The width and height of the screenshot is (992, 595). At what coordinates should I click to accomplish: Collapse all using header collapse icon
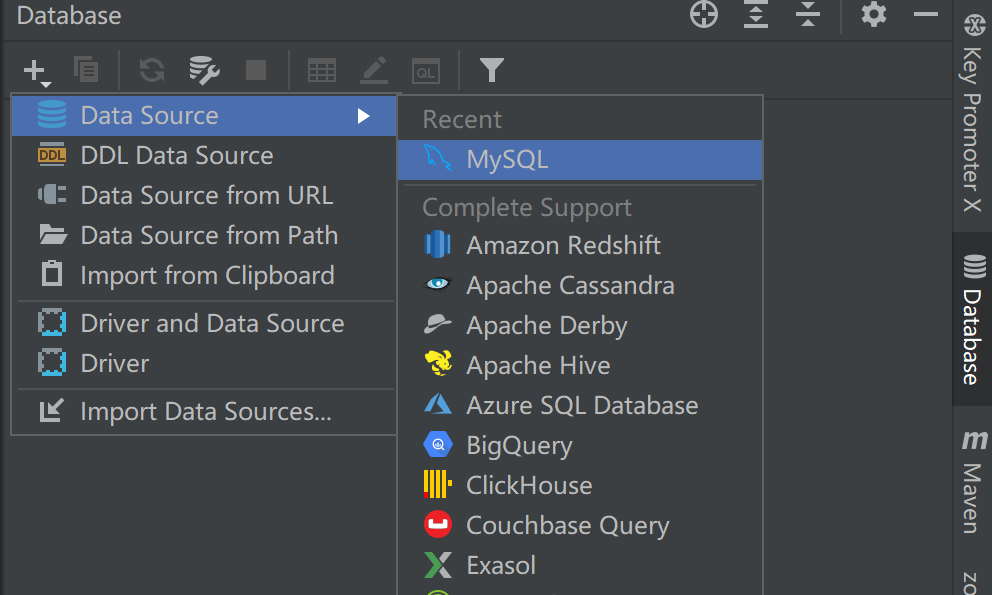[x=808, y=15]
